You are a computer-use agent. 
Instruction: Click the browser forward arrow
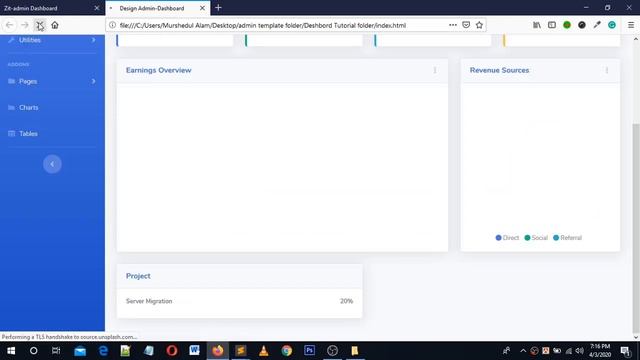tap(24, 25)
